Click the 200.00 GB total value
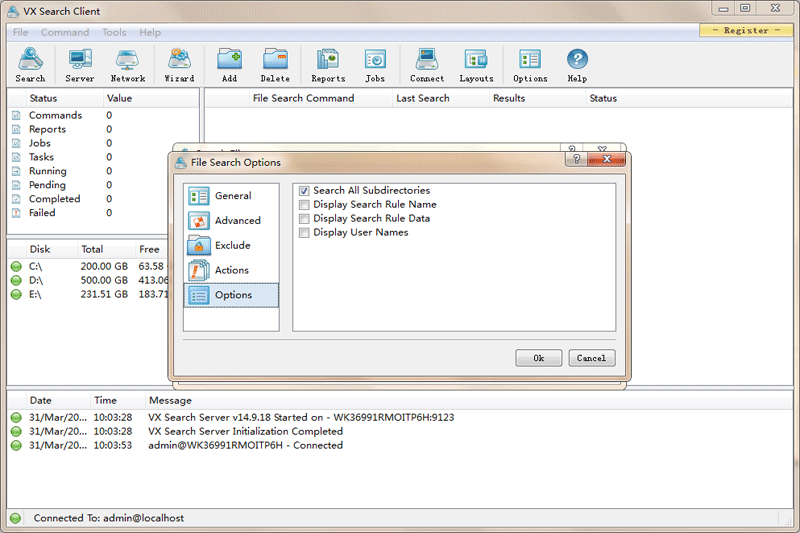This screenshot has width=800, height=533. pyautogui.click(x=104, y=266)
